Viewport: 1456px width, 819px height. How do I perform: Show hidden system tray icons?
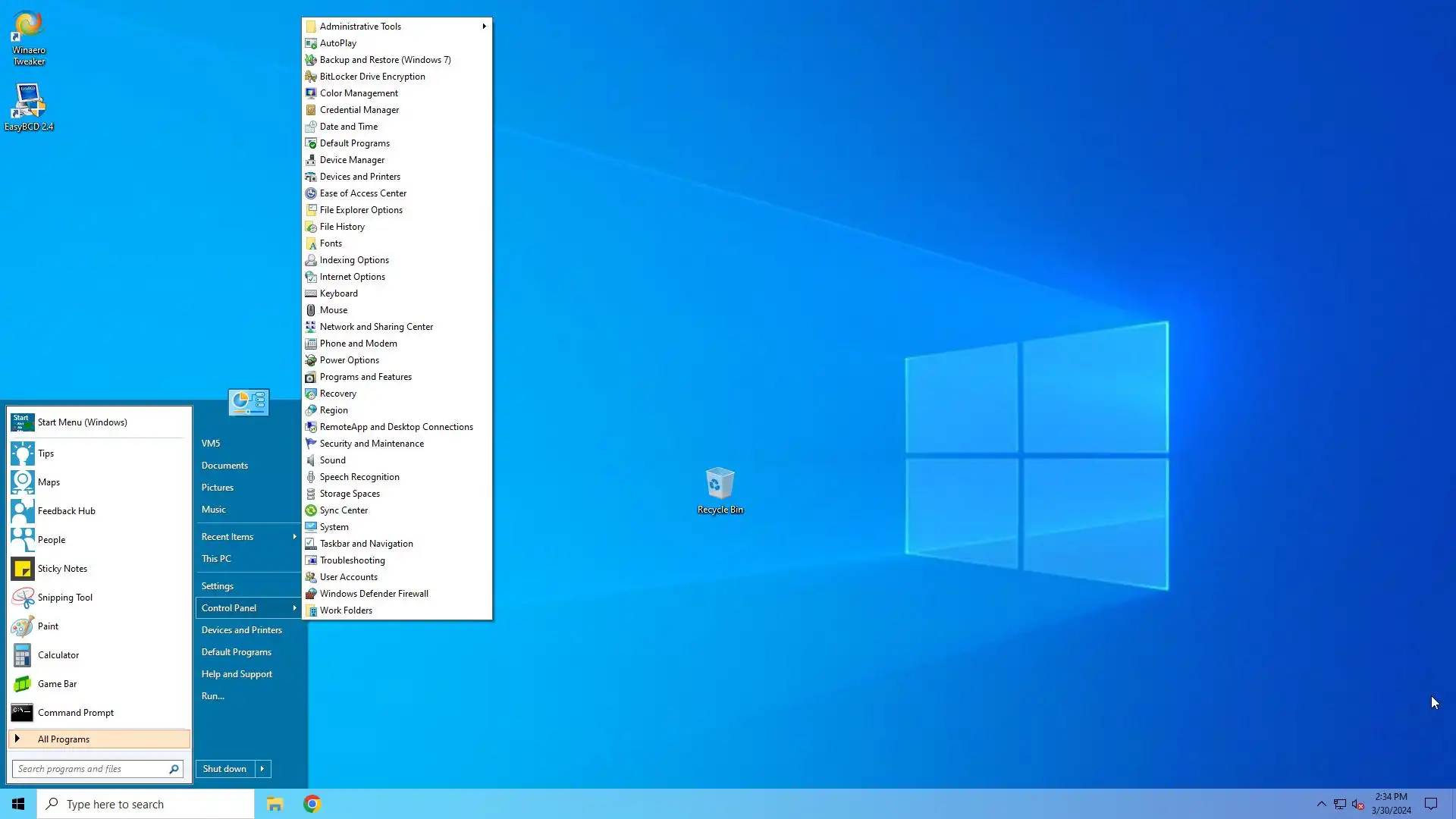pos(1321,805)
